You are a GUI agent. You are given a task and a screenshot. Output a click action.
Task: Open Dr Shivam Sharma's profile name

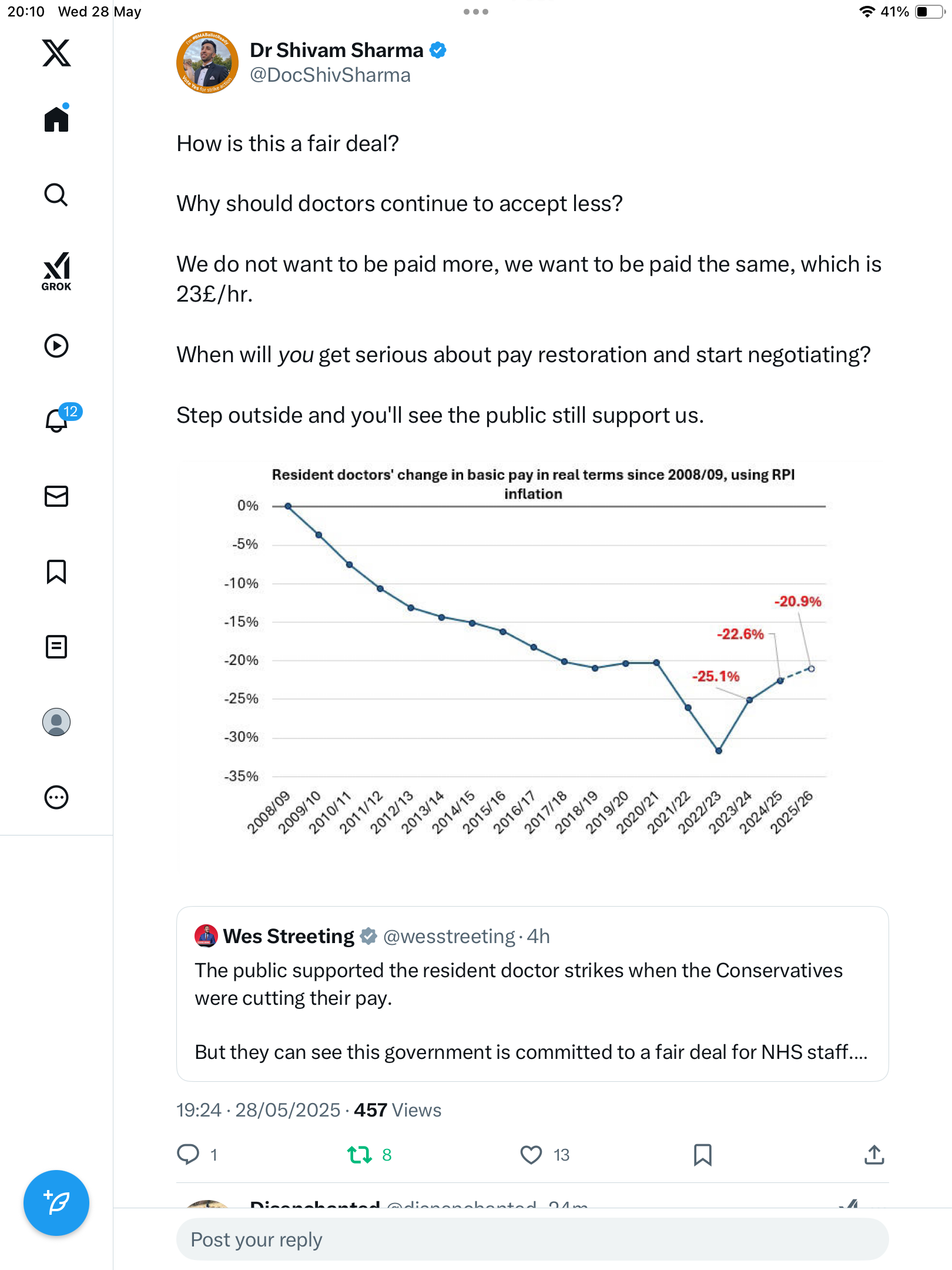point(337,51)
